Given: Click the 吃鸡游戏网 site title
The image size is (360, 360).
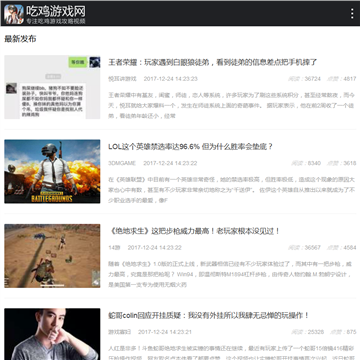Looking at the screenshot, I should (56, 11).
